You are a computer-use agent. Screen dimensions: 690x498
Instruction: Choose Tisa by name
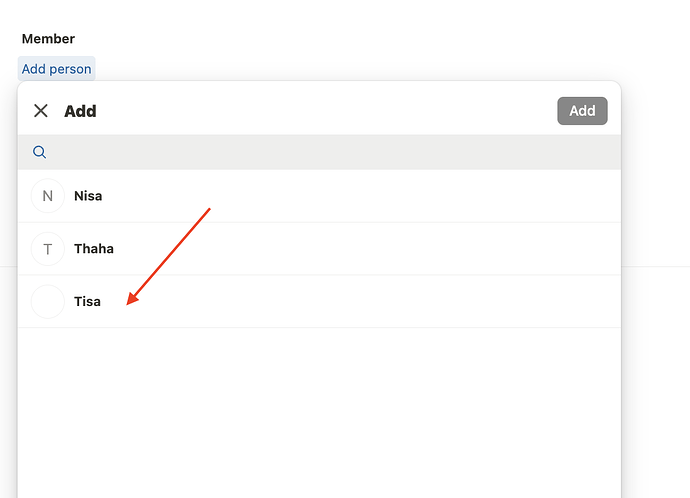[x=87, y=301]
